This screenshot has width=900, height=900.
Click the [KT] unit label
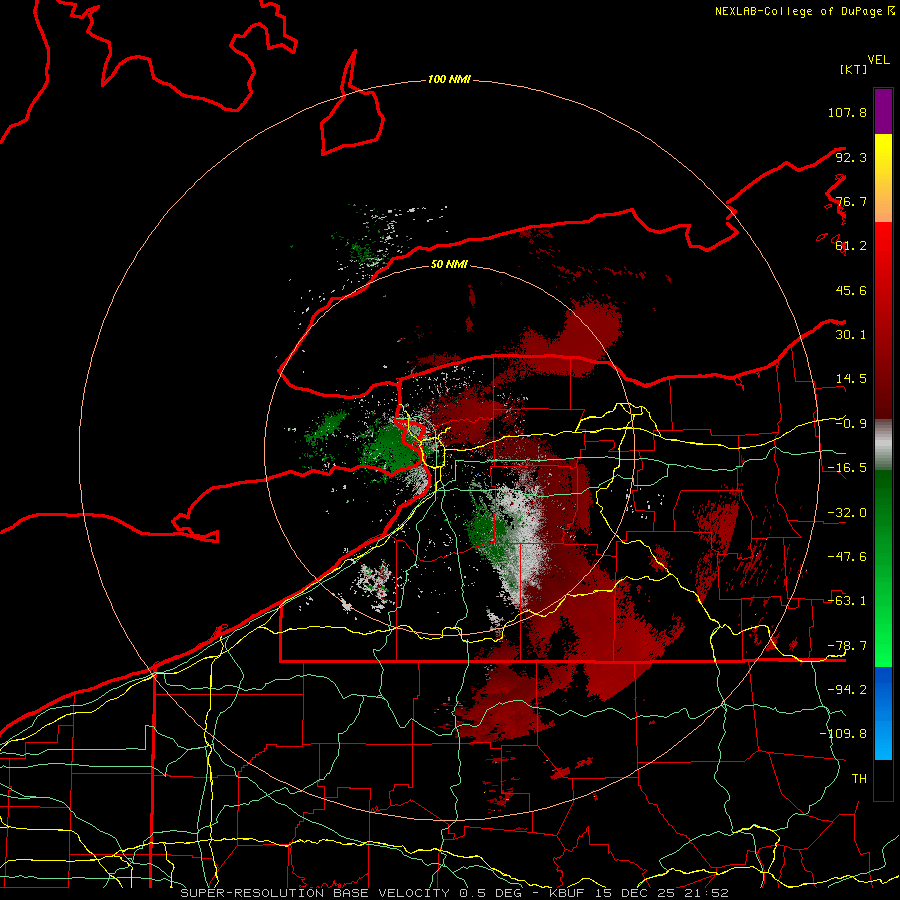[854, 69]
